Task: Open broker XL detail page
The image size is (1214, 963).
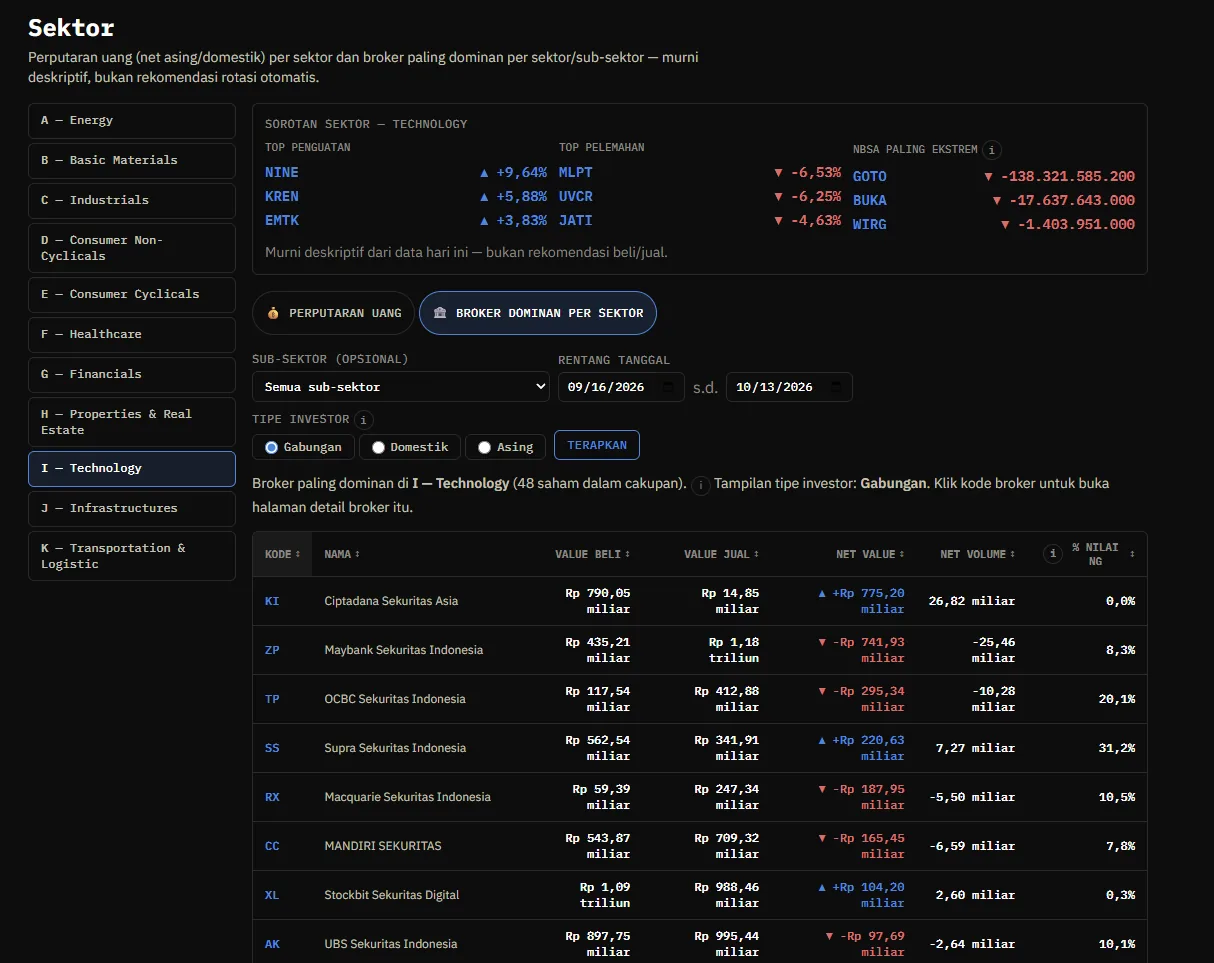Action: [272, 895]
